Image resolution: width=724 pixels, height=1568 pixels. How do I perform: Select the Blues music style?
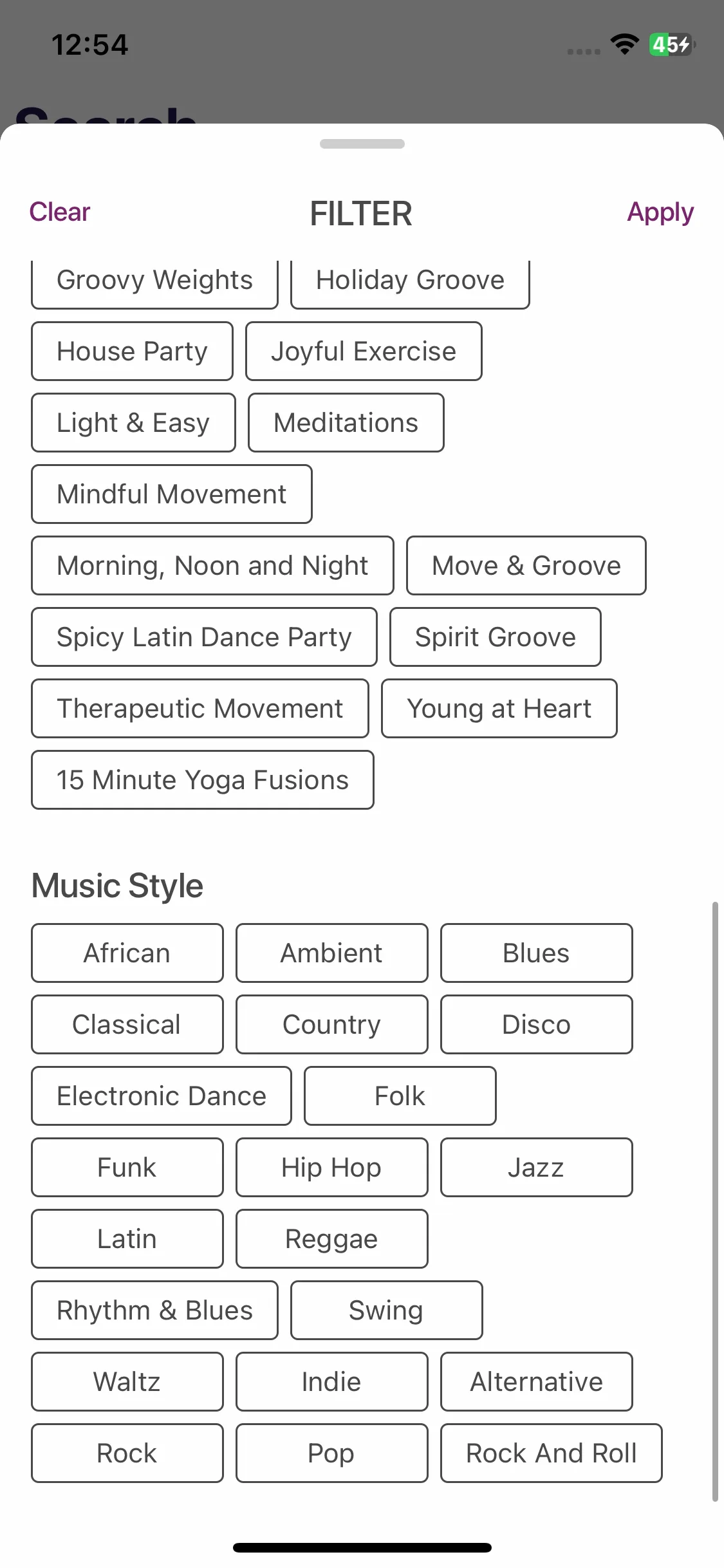tap(537, 953)
